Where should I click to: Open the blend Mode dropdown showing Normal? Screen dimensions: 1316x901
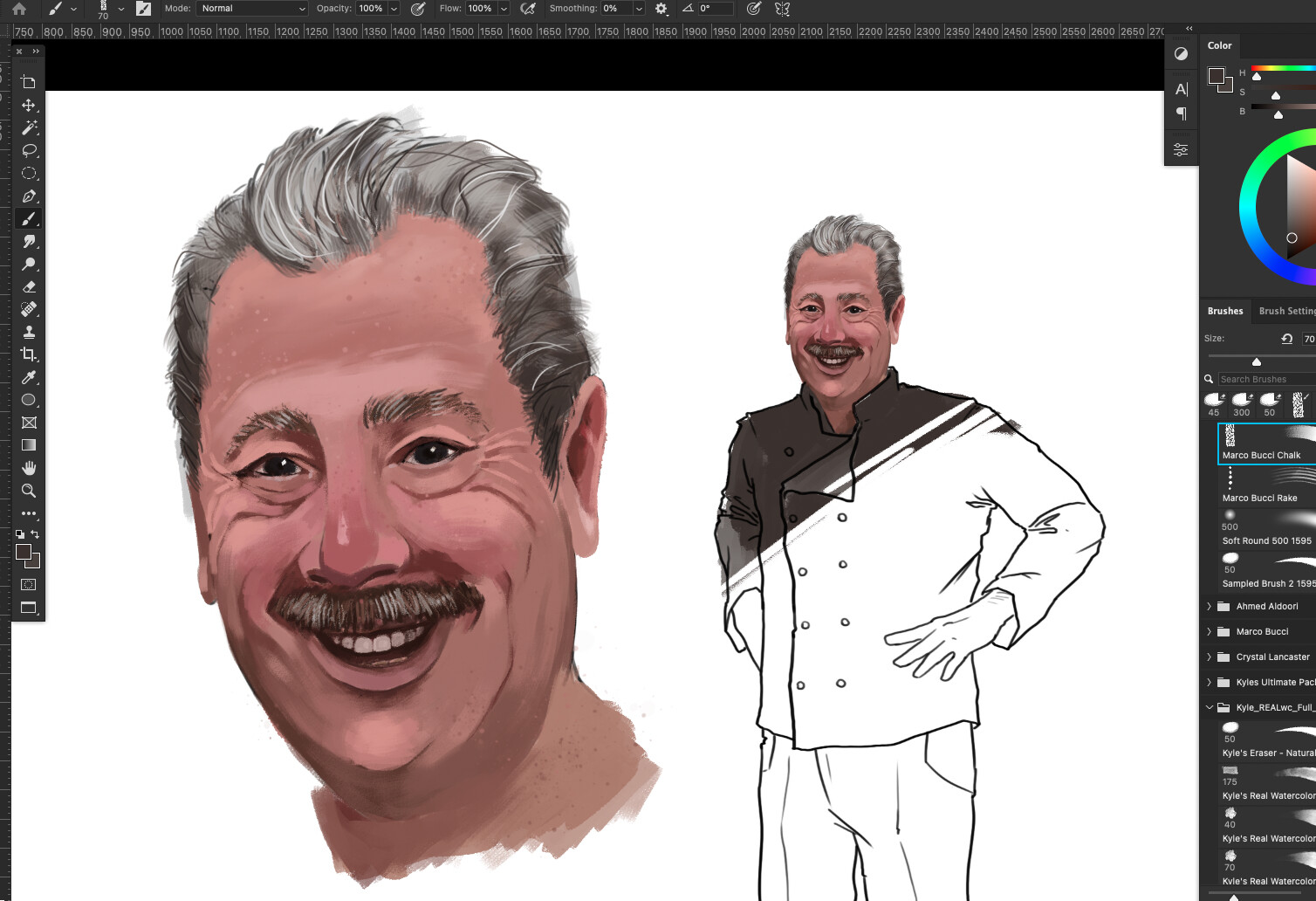(251, 9)
